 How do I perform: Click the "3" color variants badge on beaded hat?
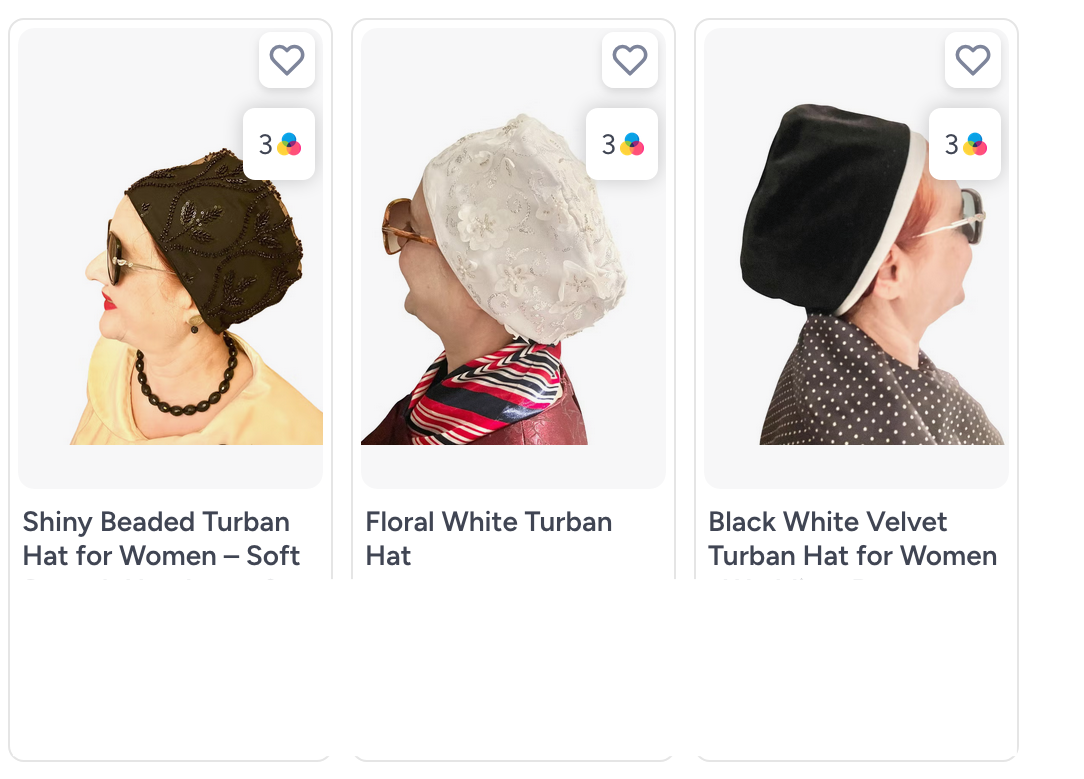click(x=278, y=144)
